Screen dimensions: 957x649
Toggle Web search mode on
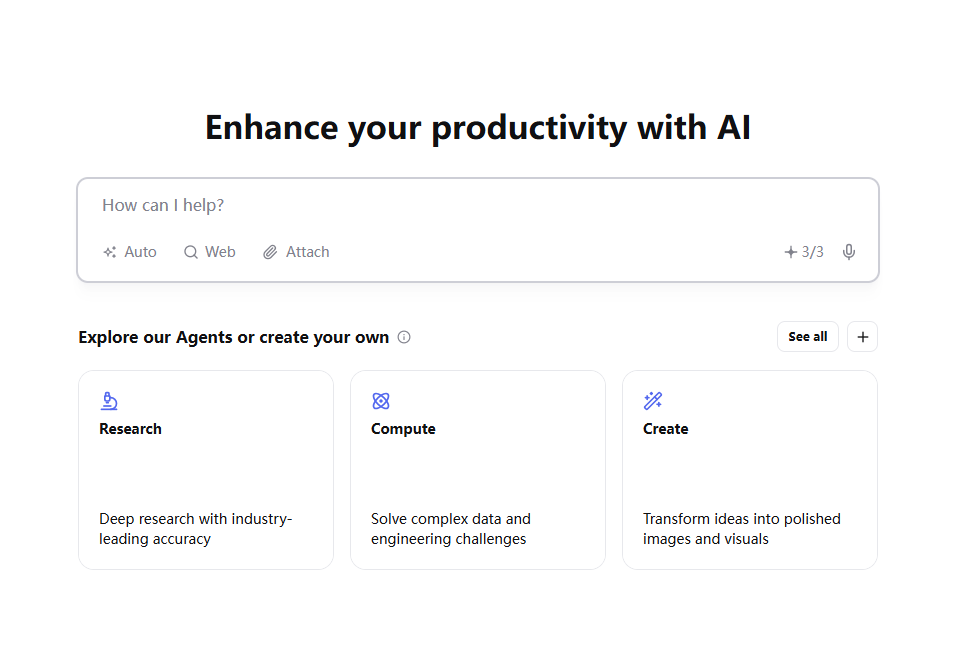(x=209, y=251)
